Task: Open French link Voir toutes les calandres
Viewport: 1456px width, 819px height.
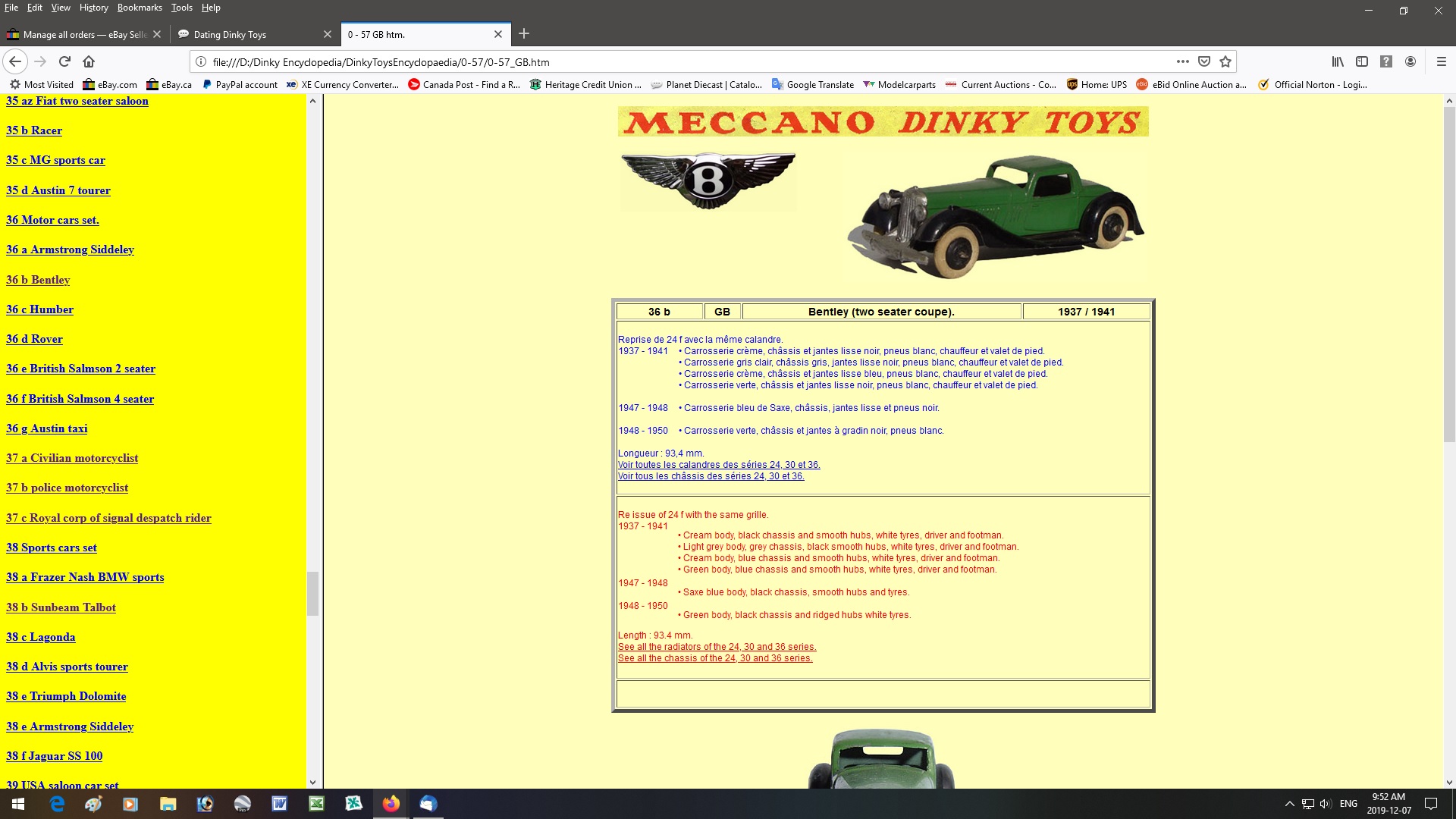Action: click(719, 465)
